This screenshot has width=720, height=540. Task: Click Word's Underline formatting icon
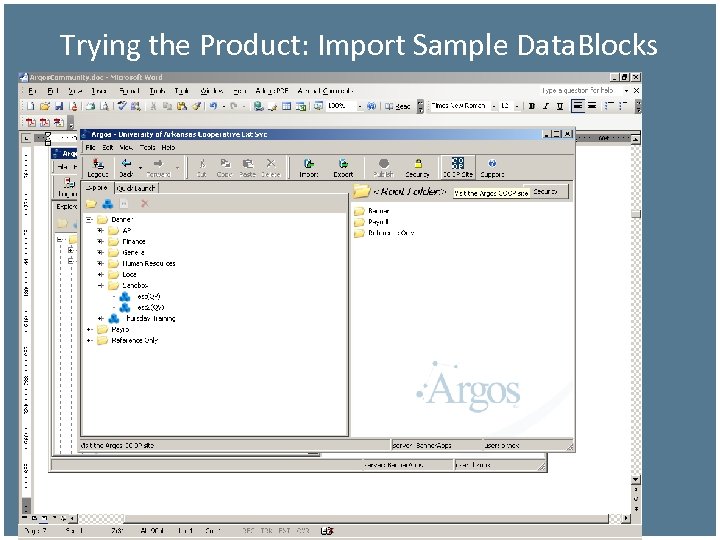pyautogui.click(x=560, y=106)
